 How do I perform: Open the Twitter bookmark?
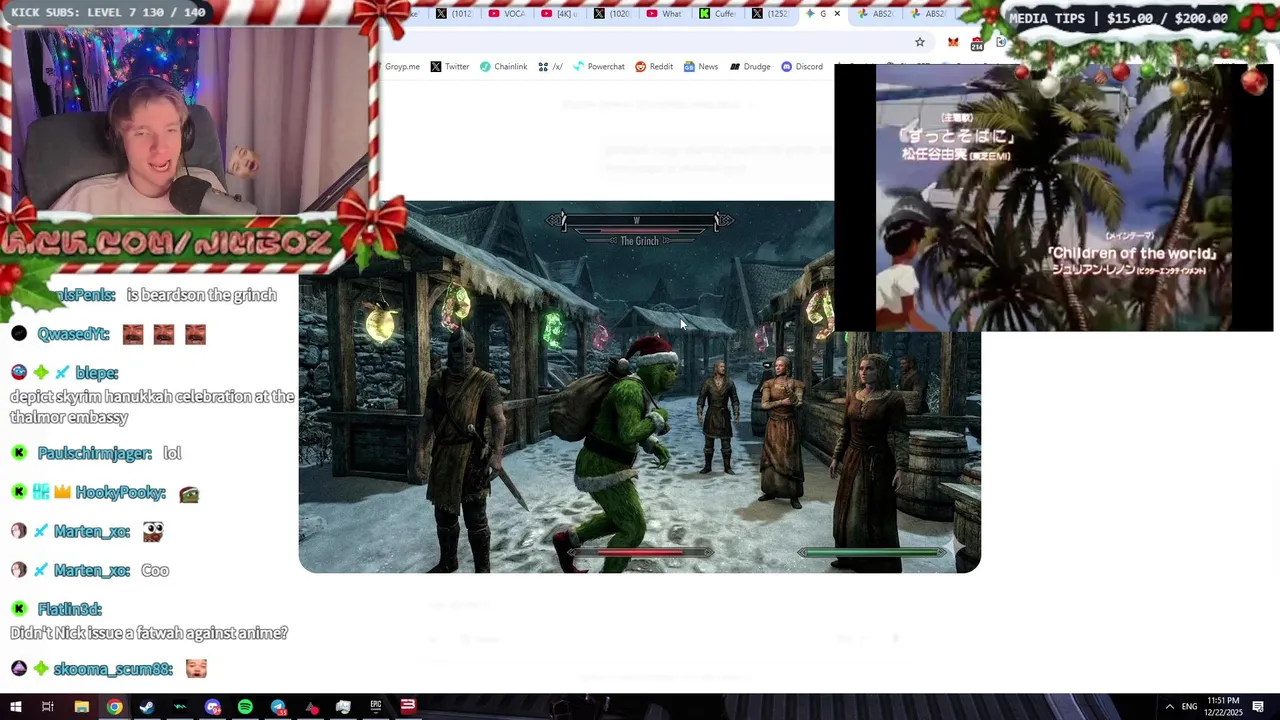(x=449, y=67)
